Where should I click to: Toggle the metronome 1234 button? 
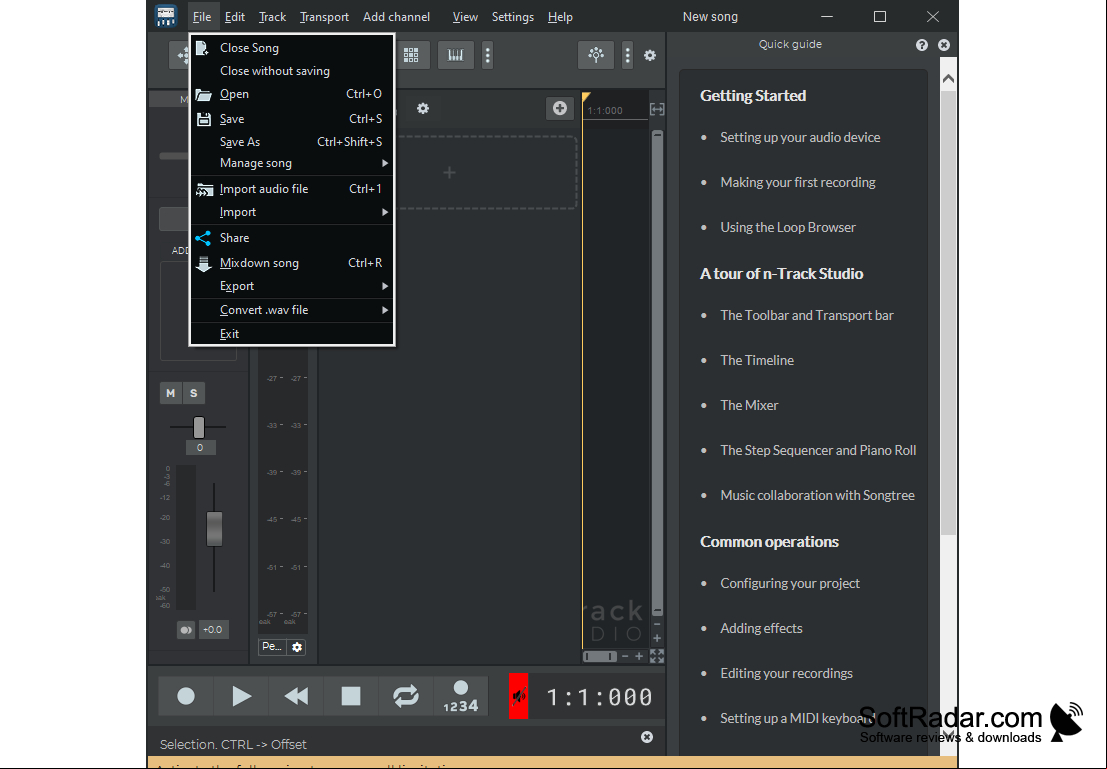coord(460,696)
